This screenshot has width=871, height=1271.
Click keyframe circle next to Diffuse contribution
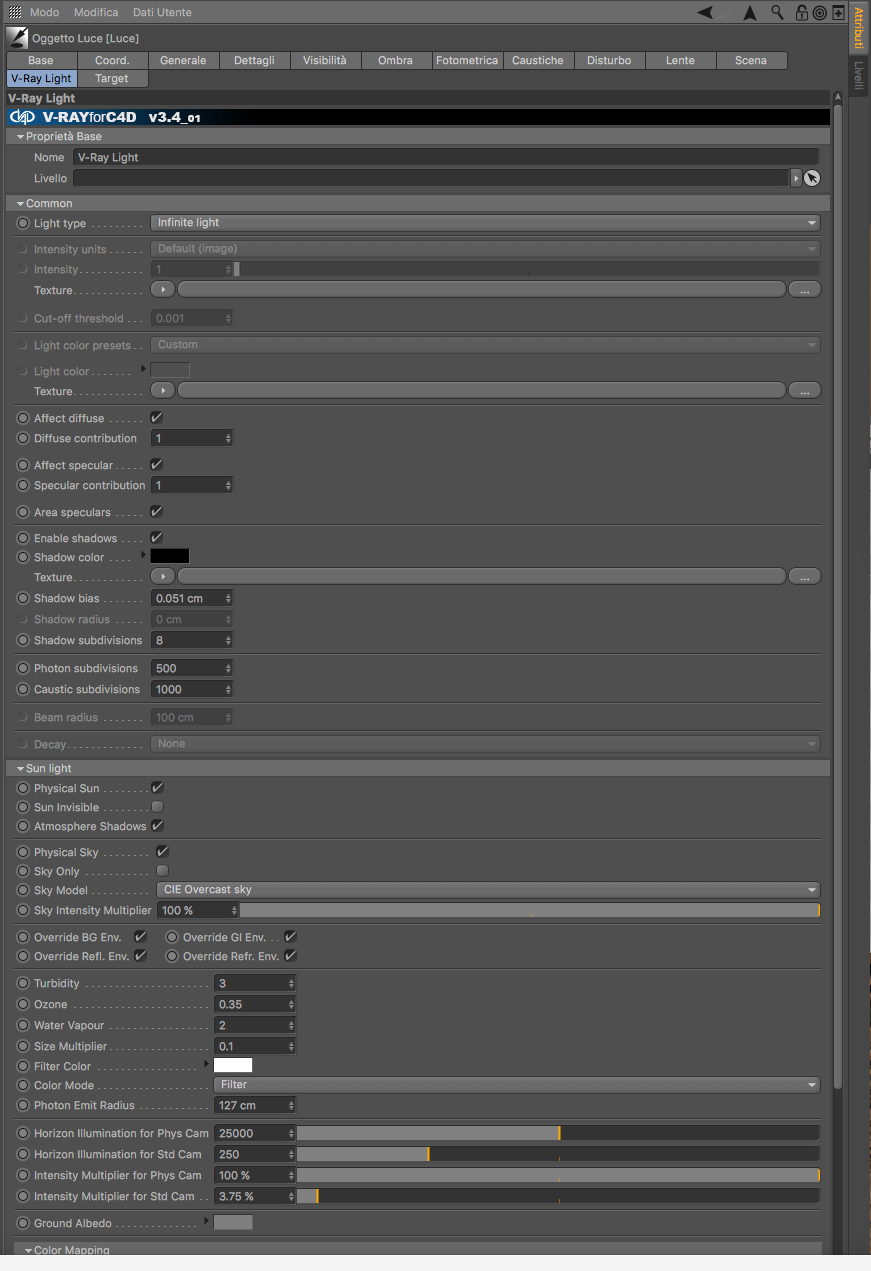tap(24, 438)
